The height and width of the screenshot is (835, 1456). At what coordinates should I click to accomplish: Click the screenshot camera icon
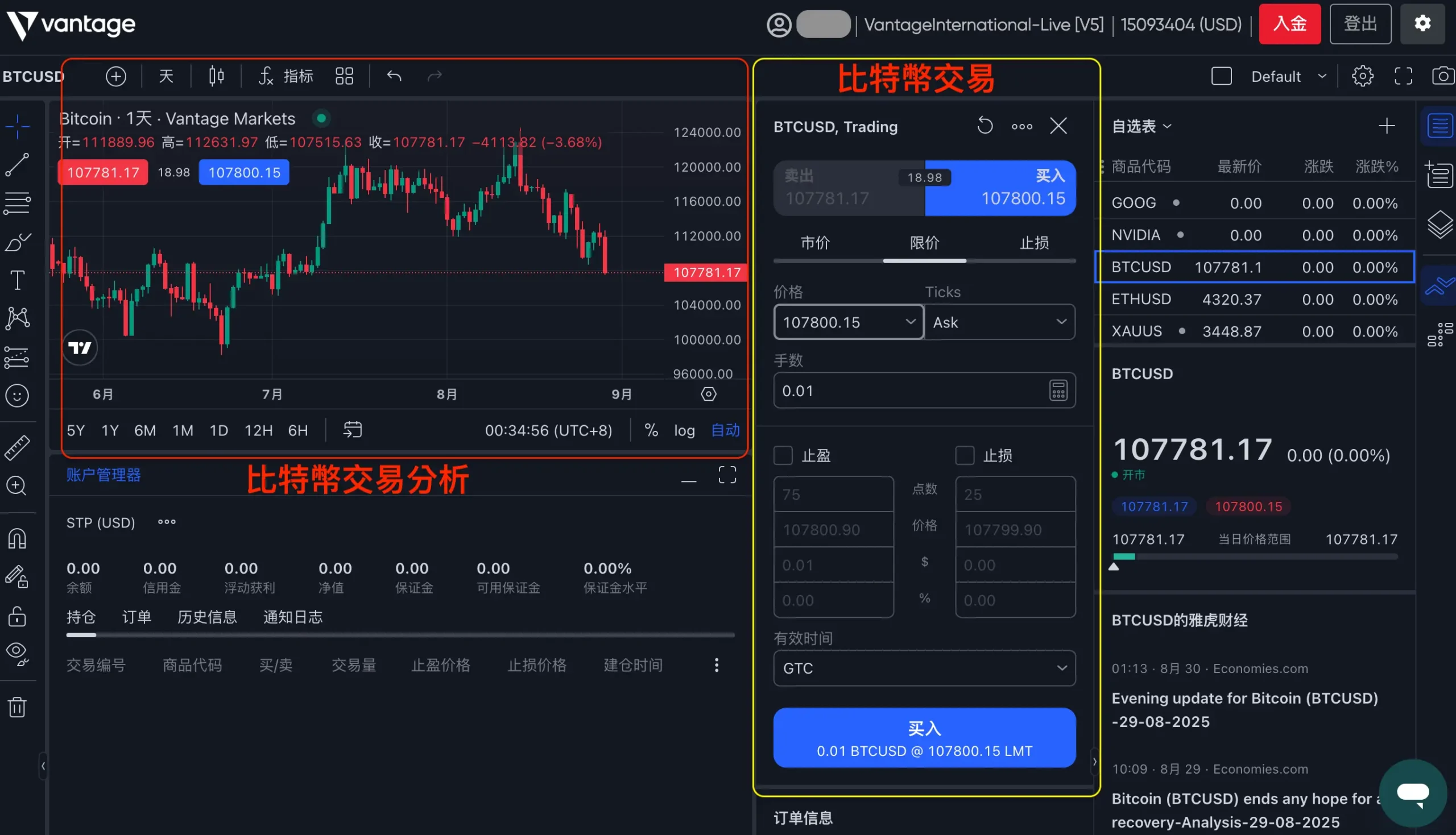1442,76
